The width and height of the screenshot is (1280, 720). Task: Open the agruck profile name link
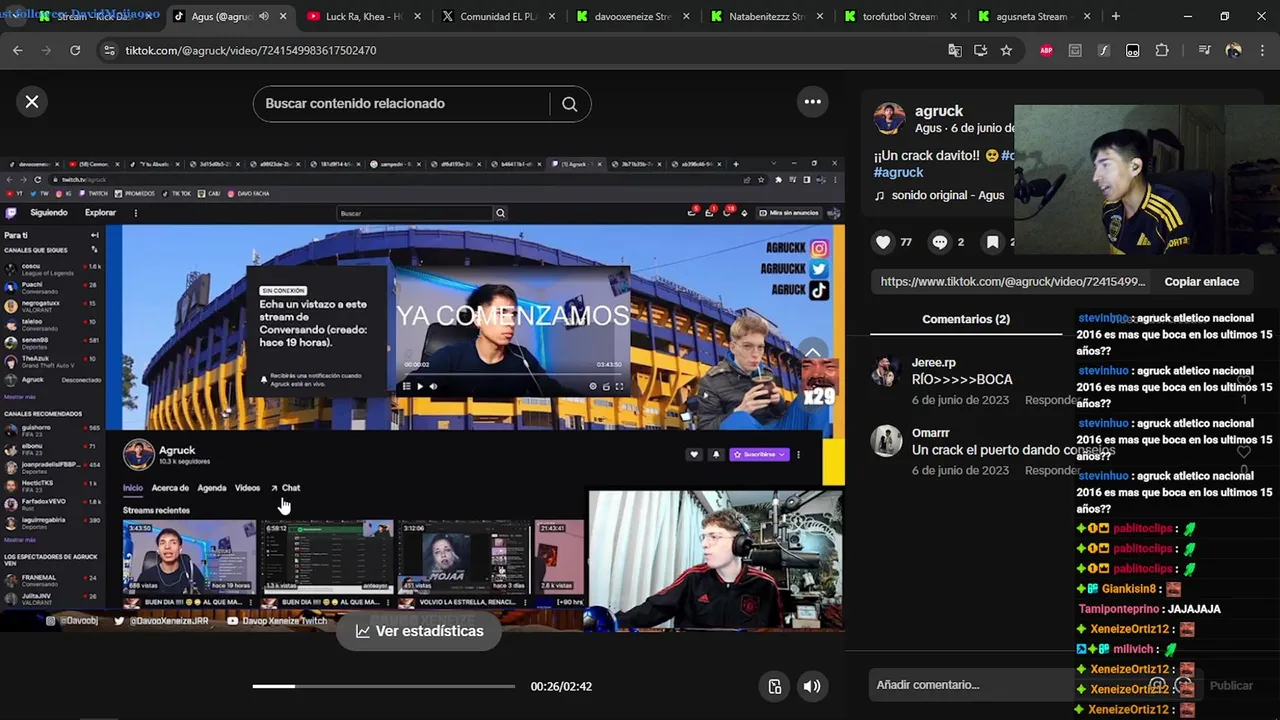click(939, 111)
